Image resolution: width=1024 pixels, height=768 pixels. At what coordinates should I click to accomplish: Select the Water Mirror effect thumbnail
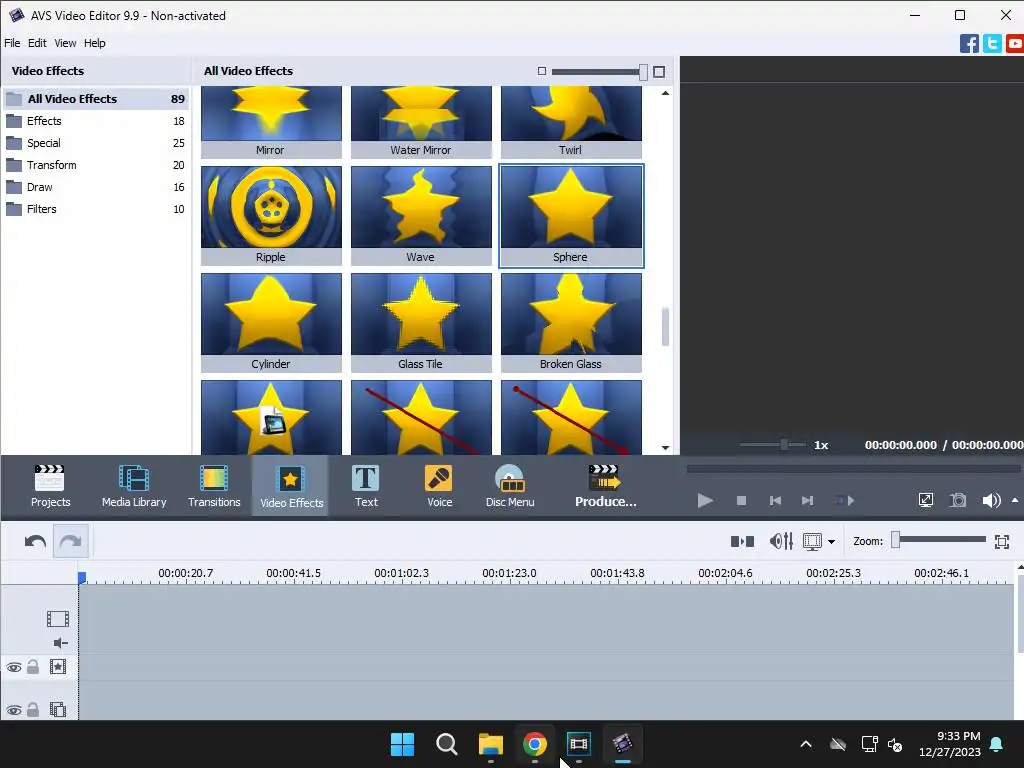coord(421,122)
